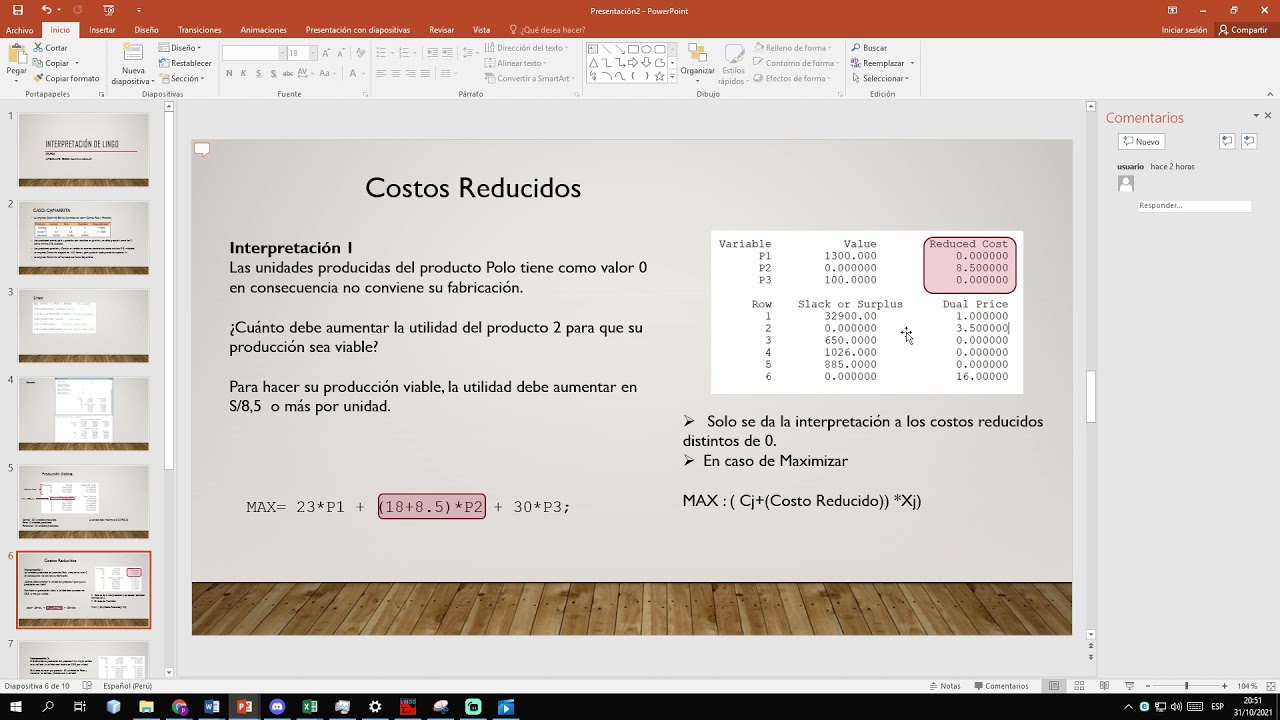Expand the shapes gallery more arrow
This screenshot has width=1280, height=720.
click(x=672, y=76)
